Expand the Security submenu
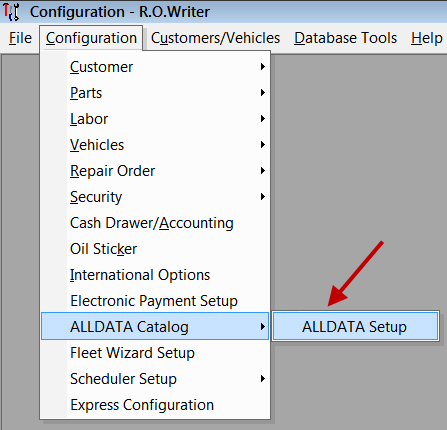447x430 pixels. pos(155,197)
